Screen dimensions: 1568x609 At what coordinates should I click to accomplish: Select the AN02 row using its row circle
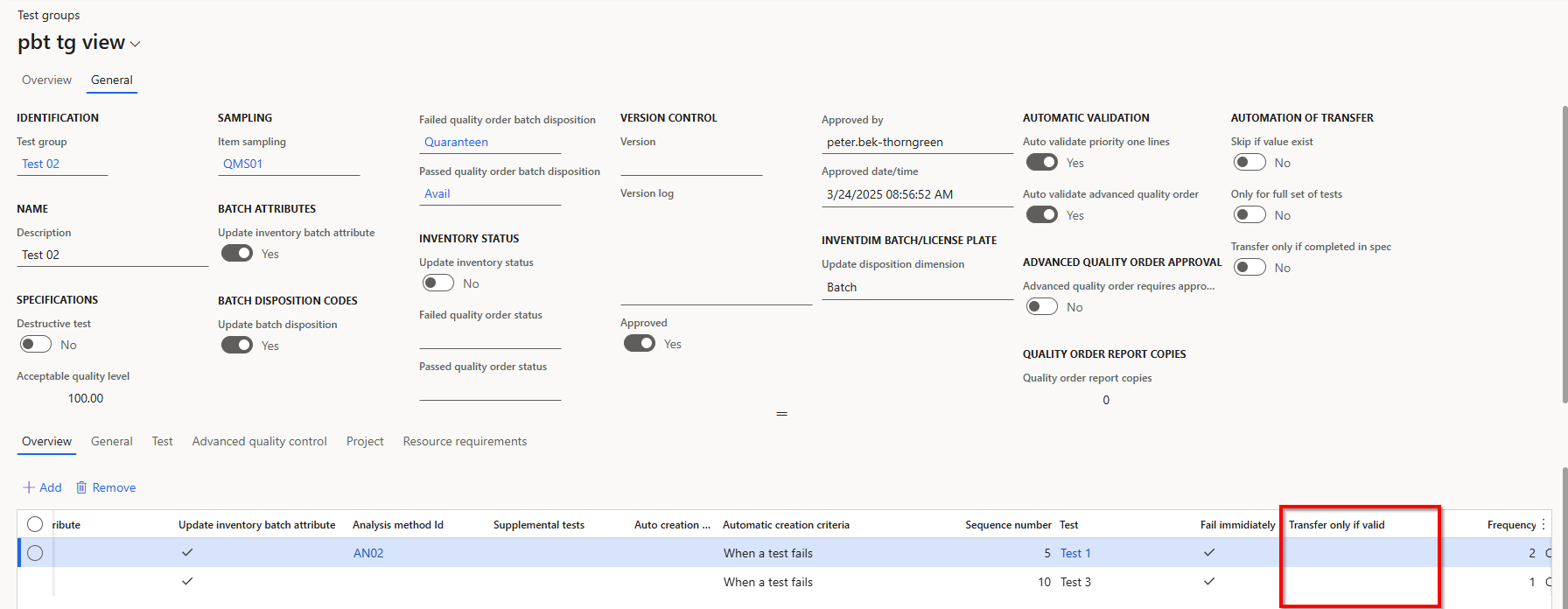35,553
